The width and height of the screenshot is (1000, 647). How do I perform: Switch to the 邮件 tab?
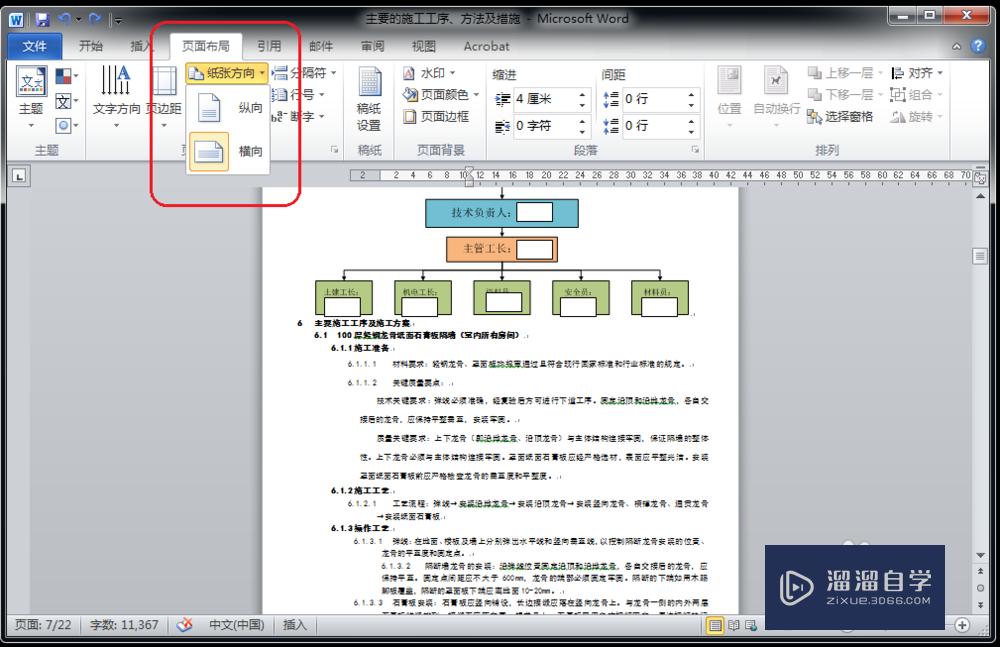[x=321, y=46]
